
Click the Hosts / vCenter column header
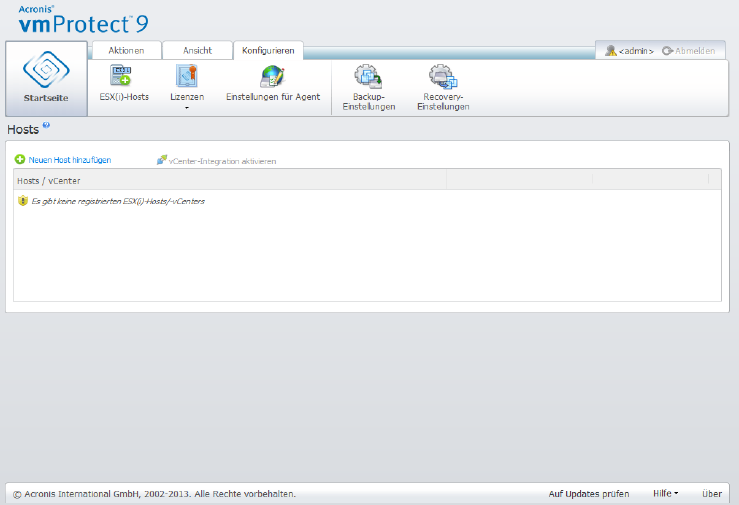click(230, 180)
